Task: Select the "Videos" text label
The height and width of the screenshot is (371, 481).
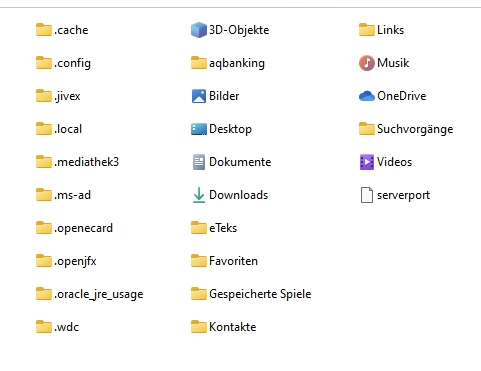Action: [x=394, y=162]
